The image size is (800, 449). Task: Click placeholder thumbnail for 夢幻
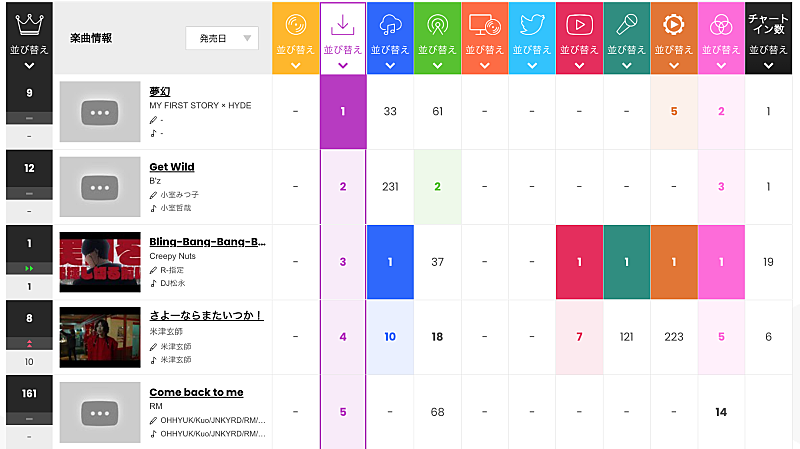(100, 112)
